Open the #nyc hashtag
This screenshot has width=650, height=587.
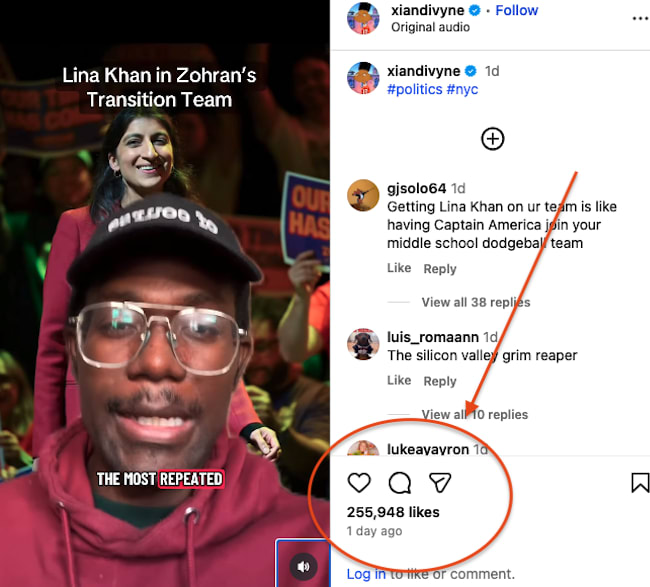coord(462,90)
